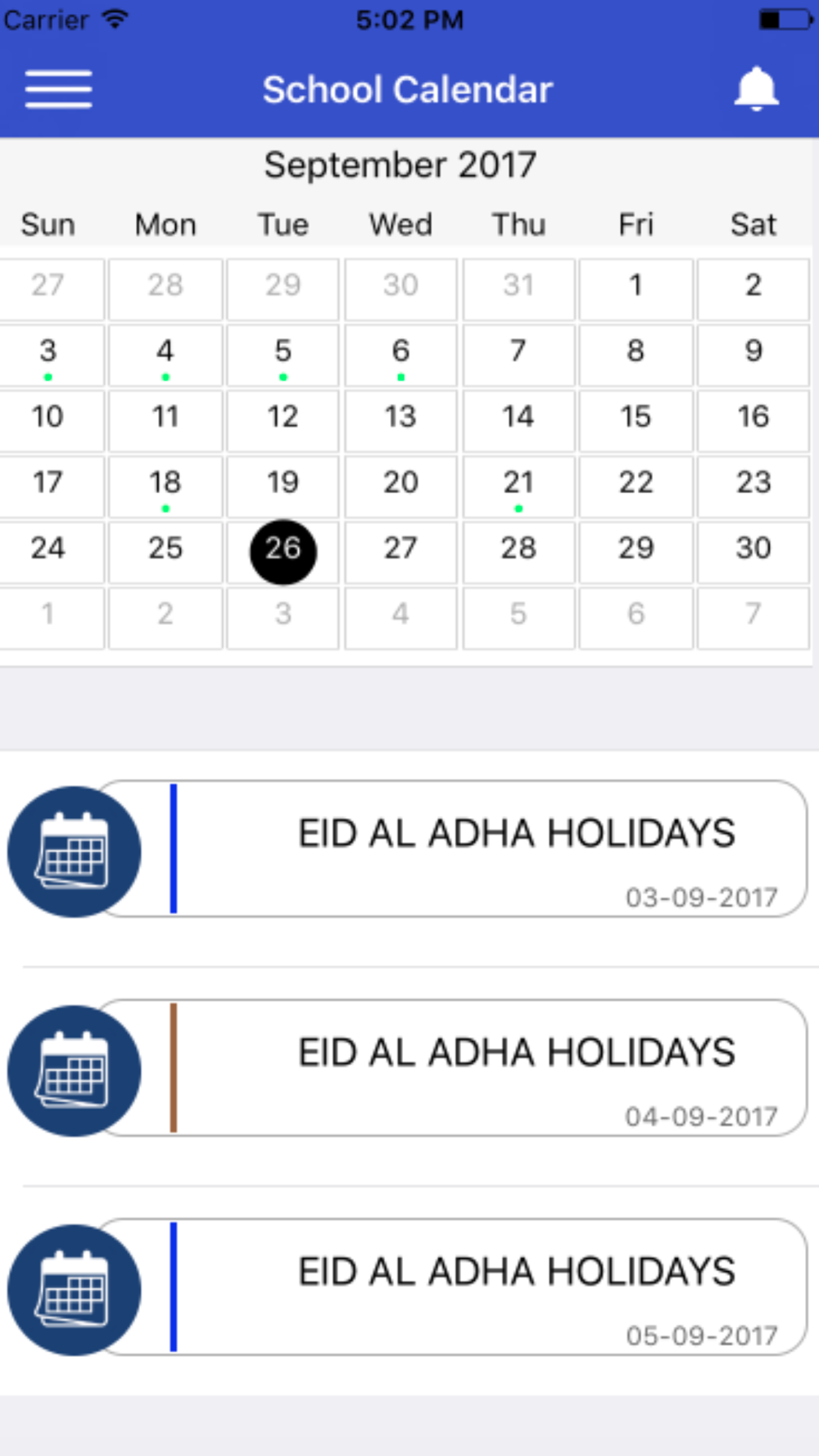Select September 6 on the calendar

click(400, 355)
